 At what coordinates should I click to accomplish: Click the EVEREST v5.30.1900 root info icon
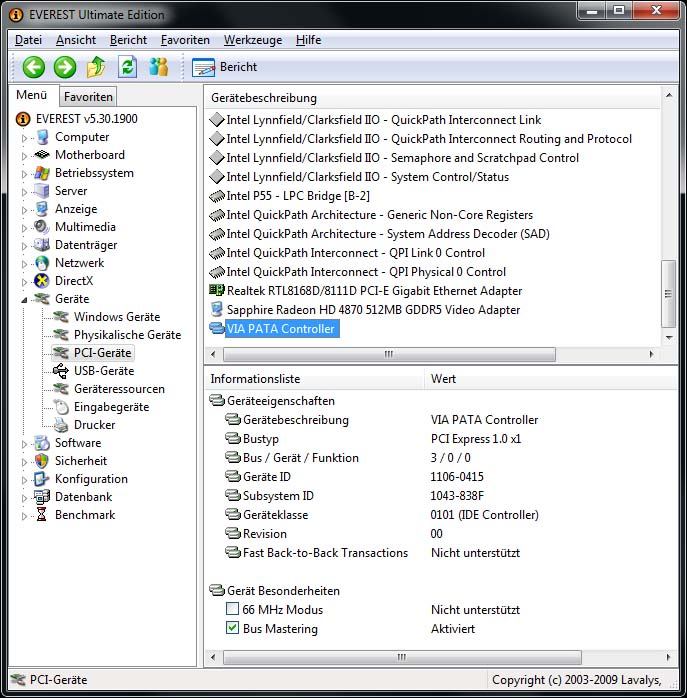click(x=23, y=119)
